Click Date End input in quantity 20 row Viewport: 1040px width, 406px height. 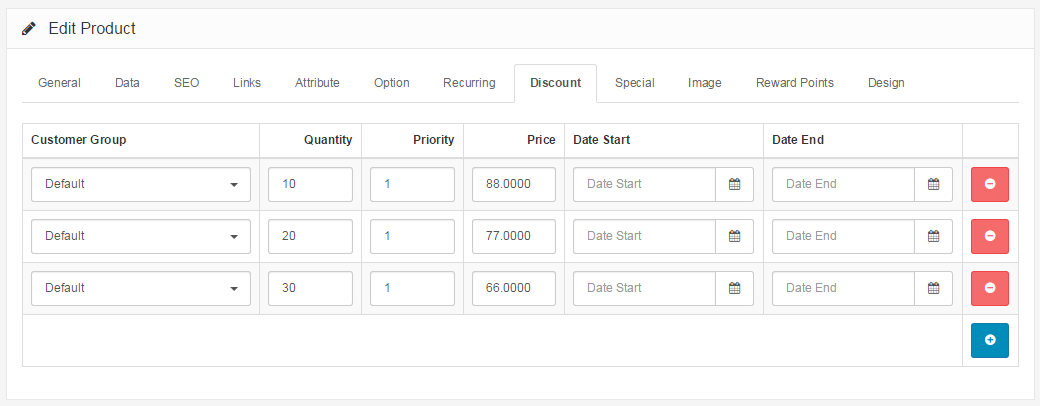(843, 236)
